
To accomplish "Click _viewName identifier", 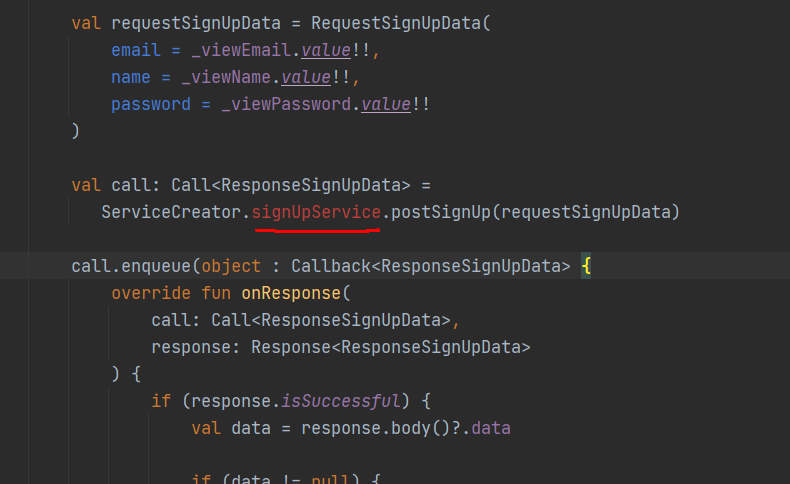I will (x=226, y=78).
